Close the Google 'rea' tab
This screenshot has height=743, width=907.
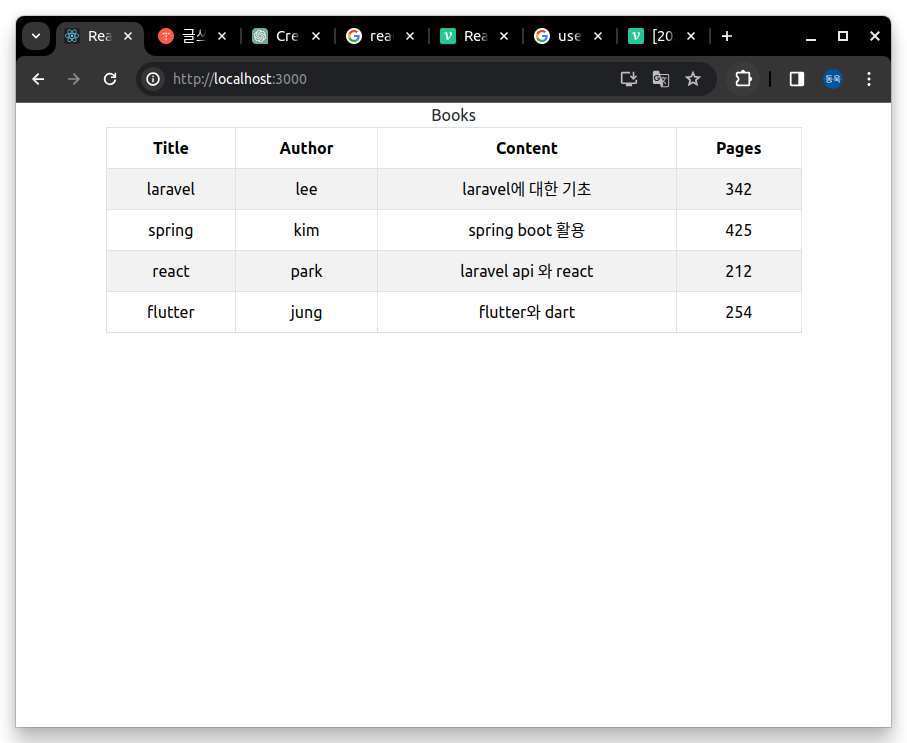tap(410, 36)
